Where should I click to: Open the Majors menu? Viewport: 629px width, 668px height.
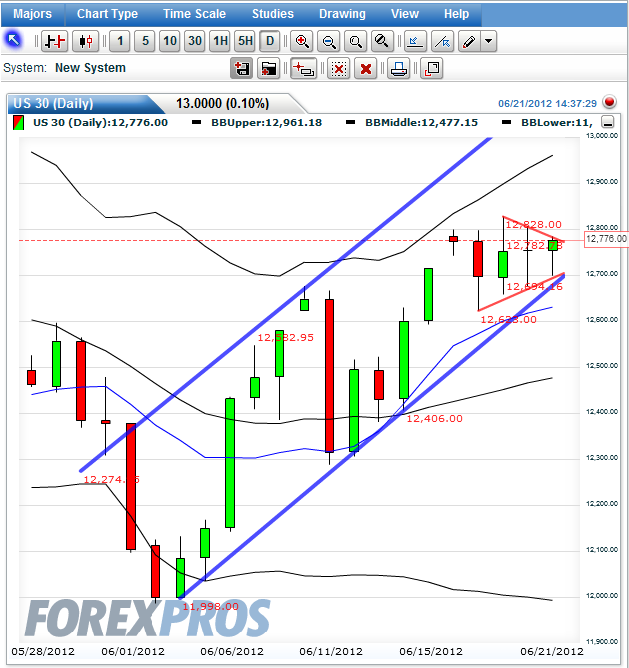click(32, 14)
